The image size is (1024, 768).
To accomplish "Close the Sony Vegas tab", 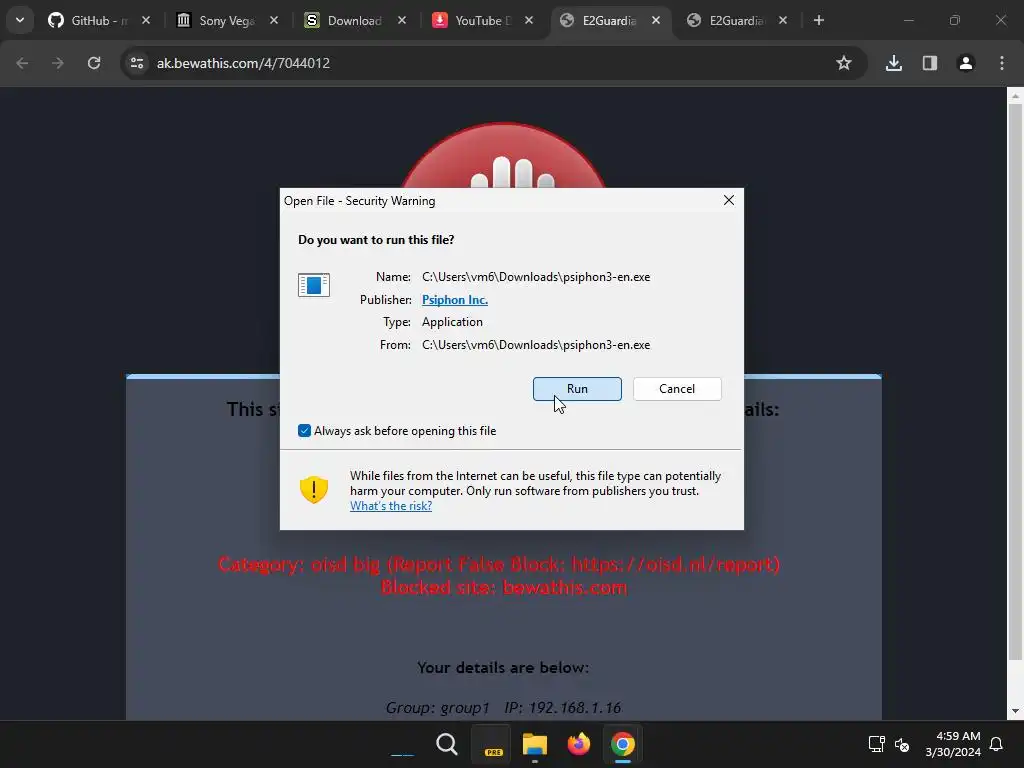I will (x=274, y=20).
